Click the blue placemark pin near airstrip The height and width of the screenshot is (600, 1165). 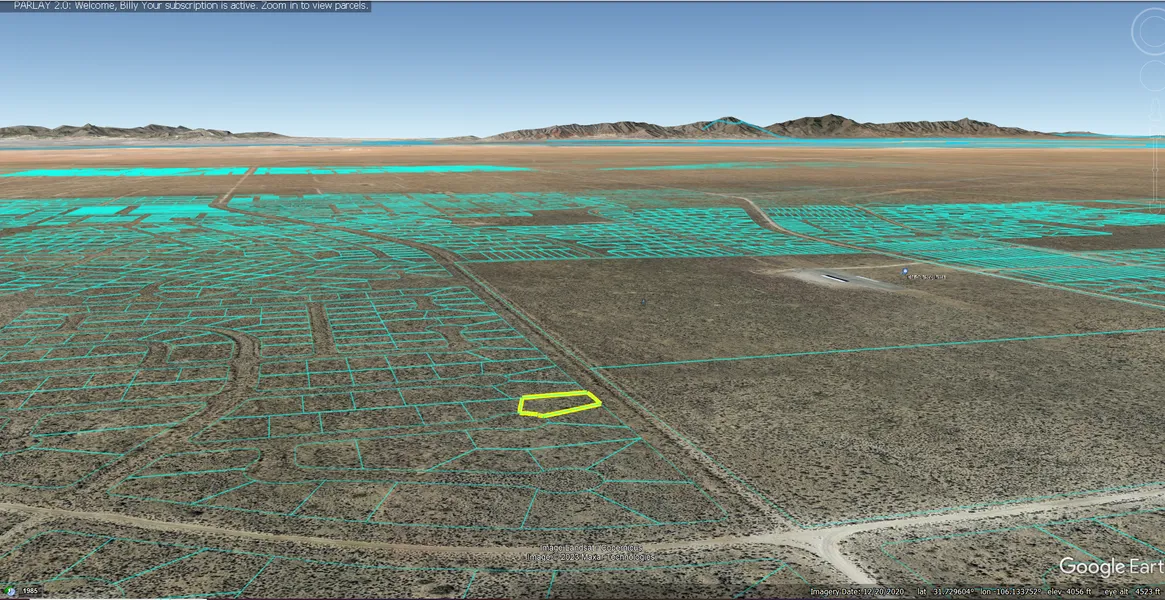tap(905, 271)
